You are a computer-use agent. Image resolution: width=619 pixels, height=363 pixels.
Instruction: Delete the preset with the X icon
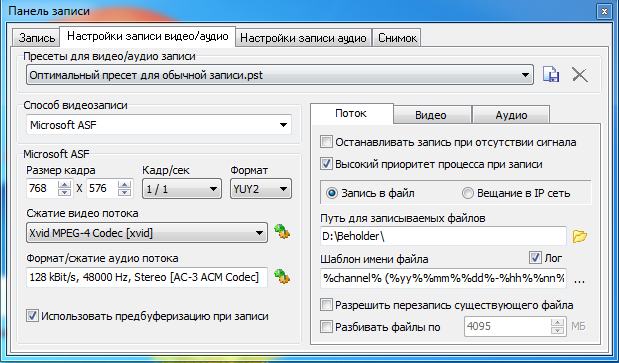(x=580, y=75)
